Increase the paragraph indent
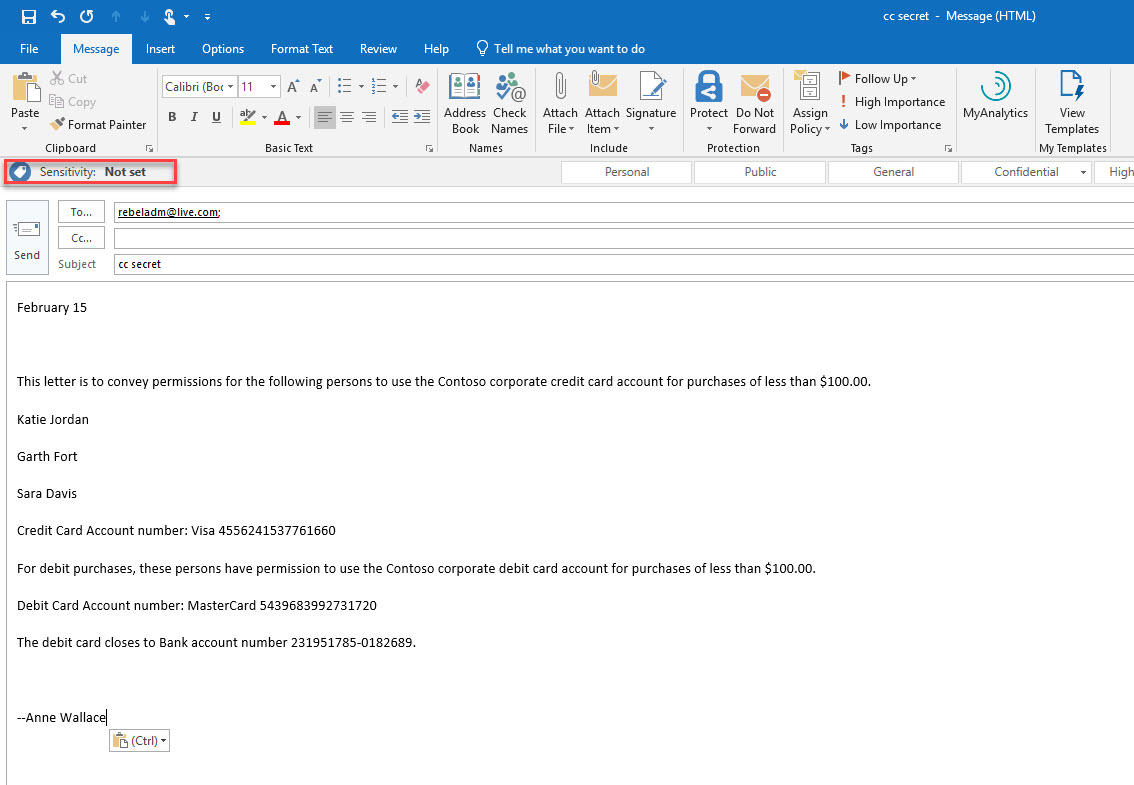1134x785 pixels. [422, 116]
